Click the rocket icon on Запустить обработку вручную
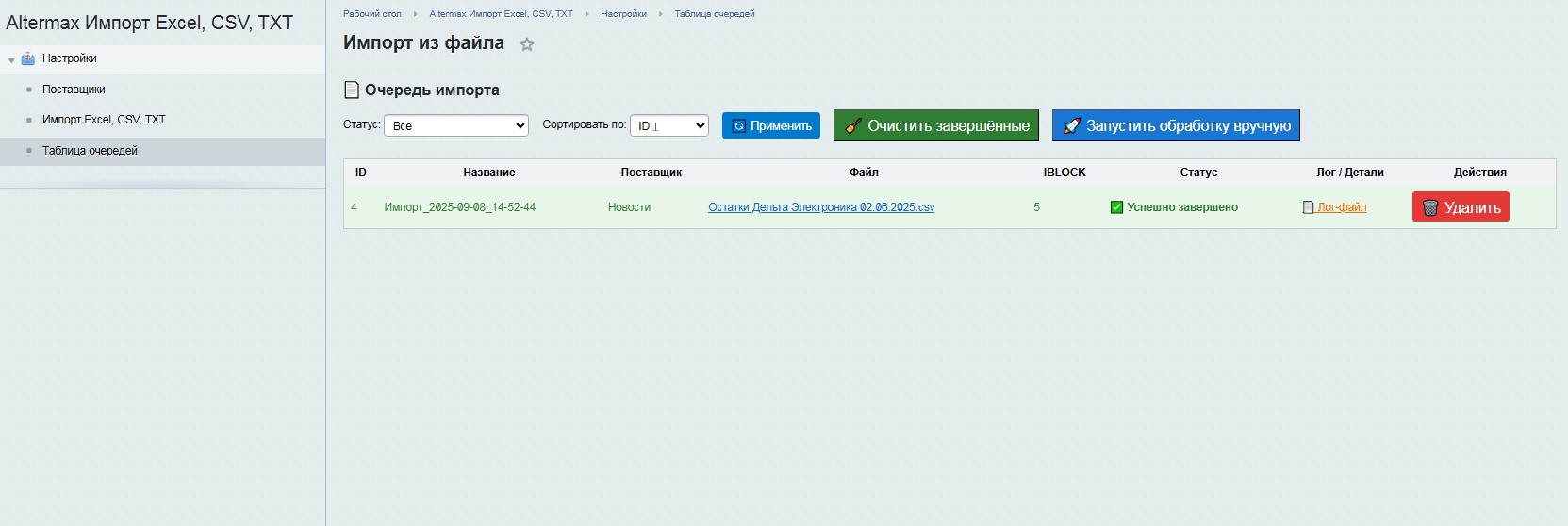Screen dimensions: 1568x526 click(1071, 126)
